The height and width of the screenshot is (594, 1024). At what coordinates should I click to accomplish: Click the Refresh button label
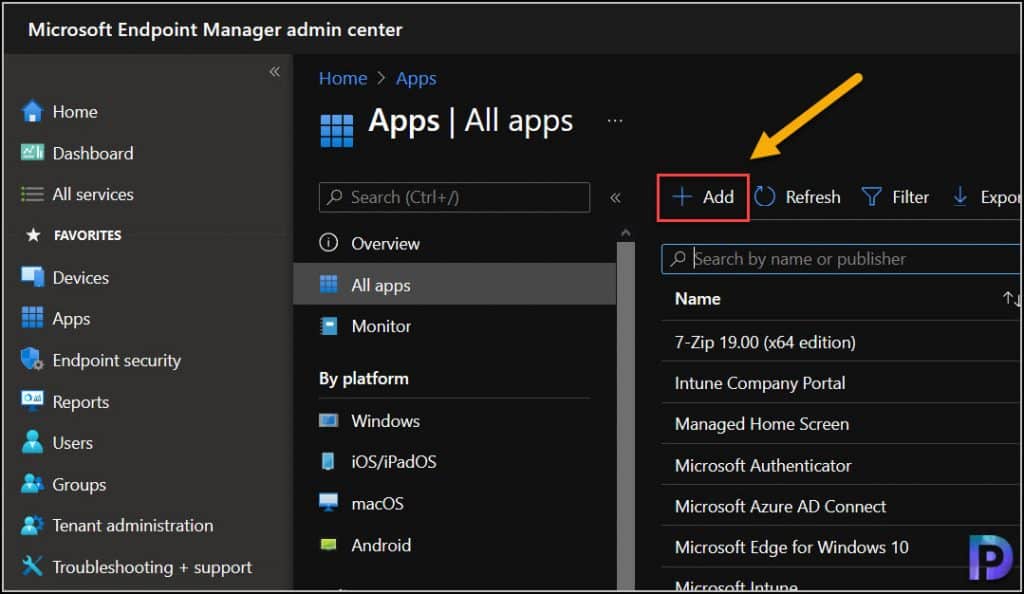pos(812,197)
